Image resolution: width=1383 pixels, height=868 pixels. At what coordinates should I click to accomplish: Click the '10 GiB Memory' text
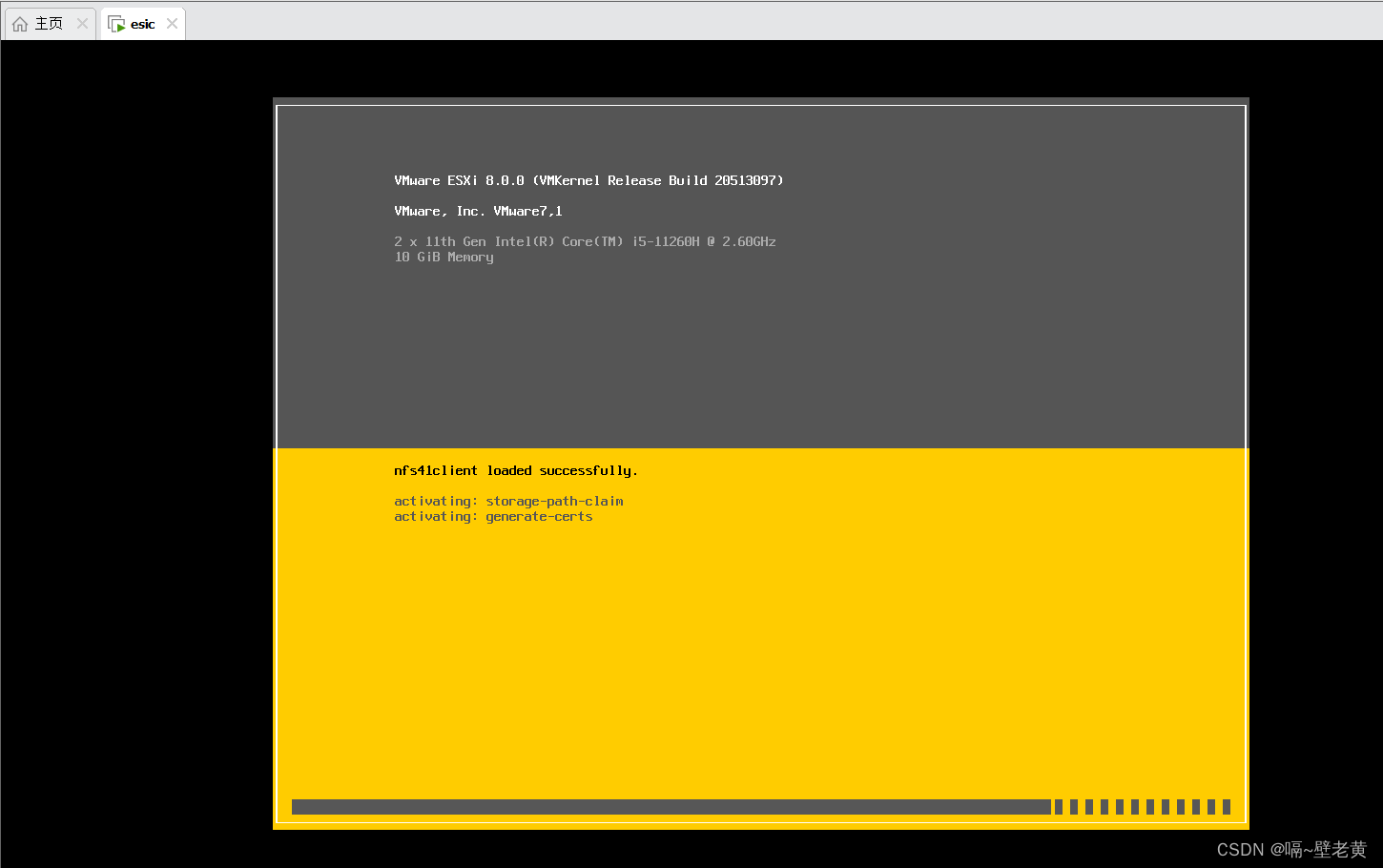coord(444,257)
